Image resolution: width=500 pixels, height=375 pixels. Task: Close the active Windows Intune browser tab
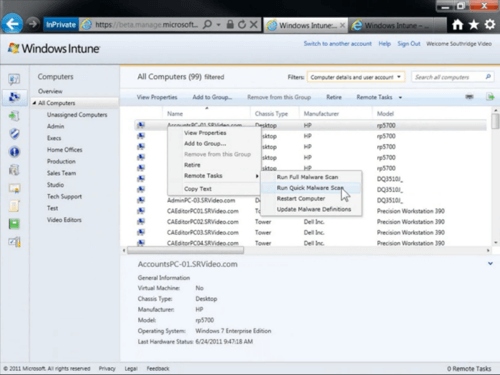point(342,25)
